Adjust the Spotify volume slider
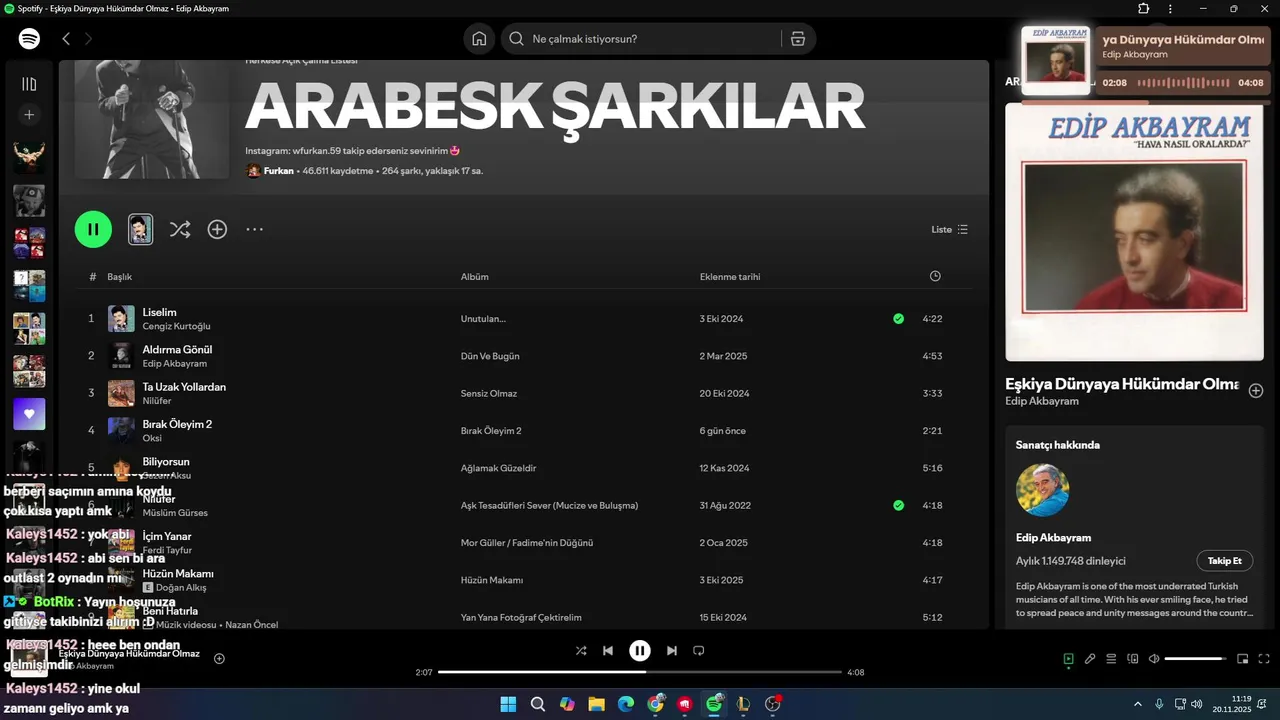 coord(1196,659)
